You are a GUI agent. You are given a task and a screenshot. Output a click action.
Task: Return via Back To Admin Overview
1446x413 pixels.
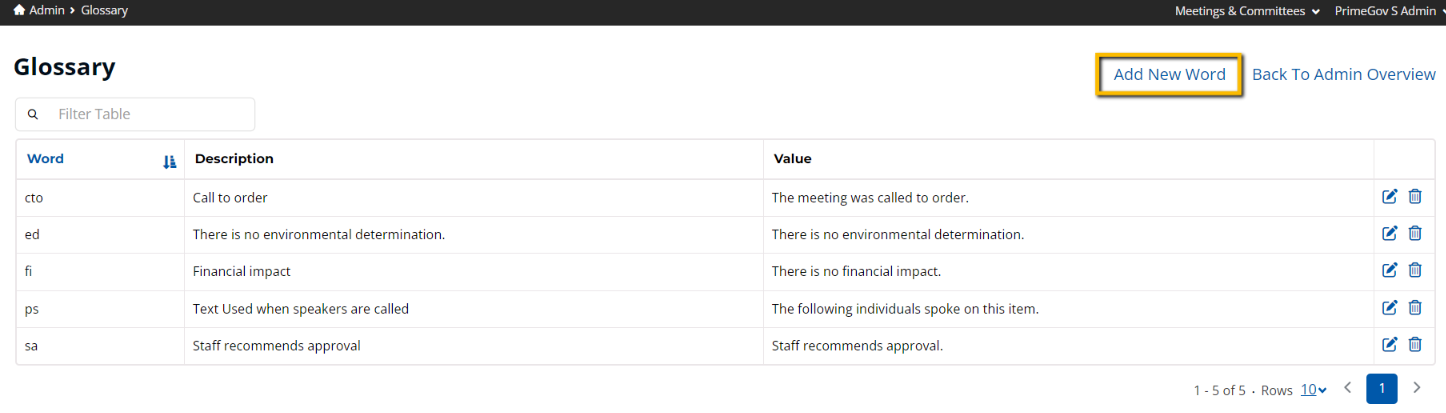(x=1344, y=75)
